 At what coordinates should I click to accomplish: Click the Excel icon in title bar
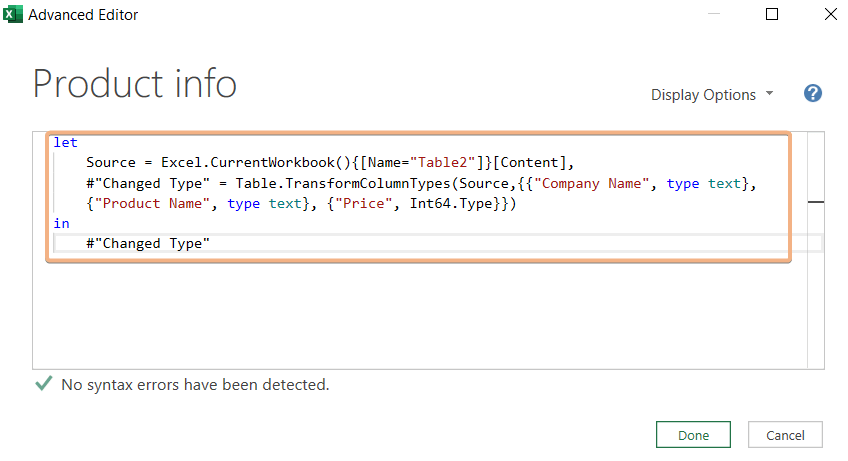14,15
